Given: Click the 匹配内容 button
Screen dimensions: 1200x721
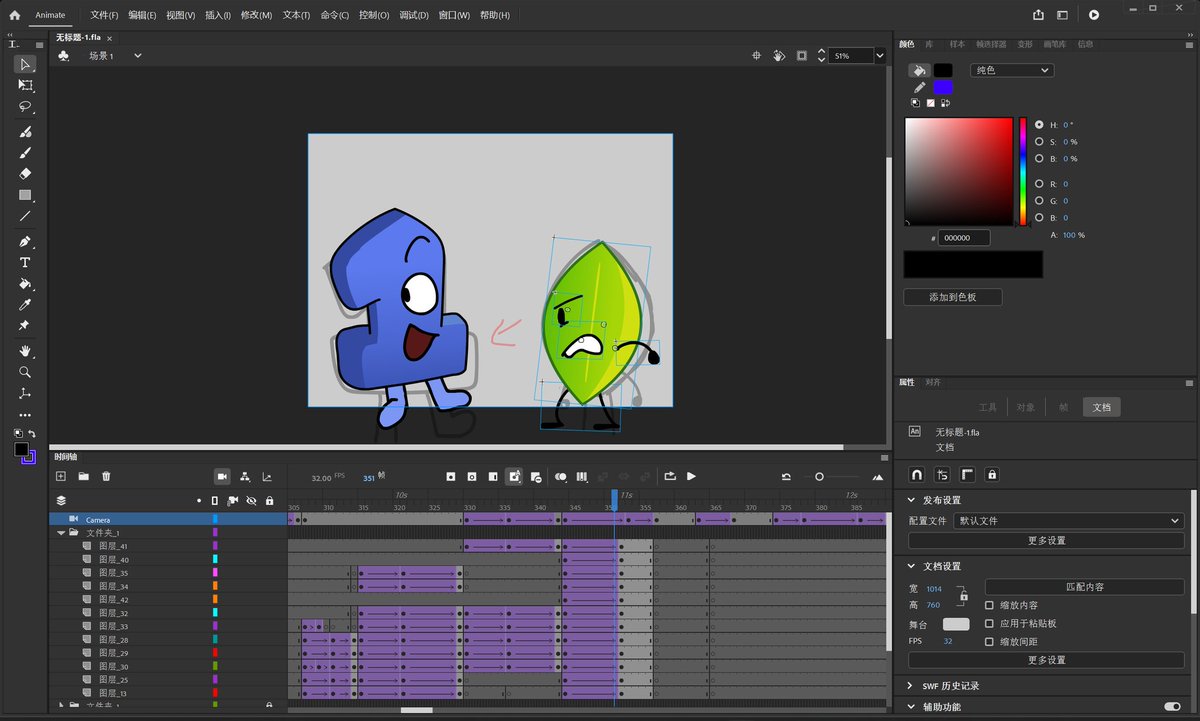Looking at the screenshot, I should (x=1084, y=587).
